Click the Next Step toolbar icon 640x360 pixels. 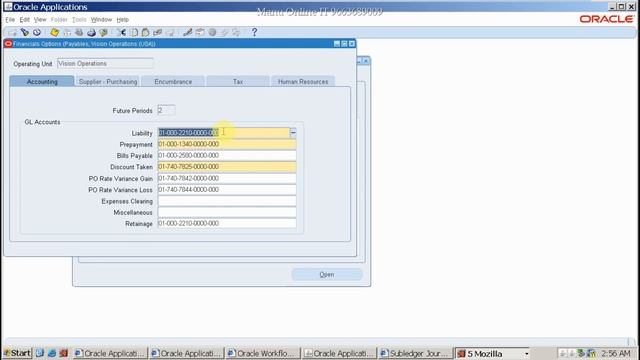coord(67,32)
